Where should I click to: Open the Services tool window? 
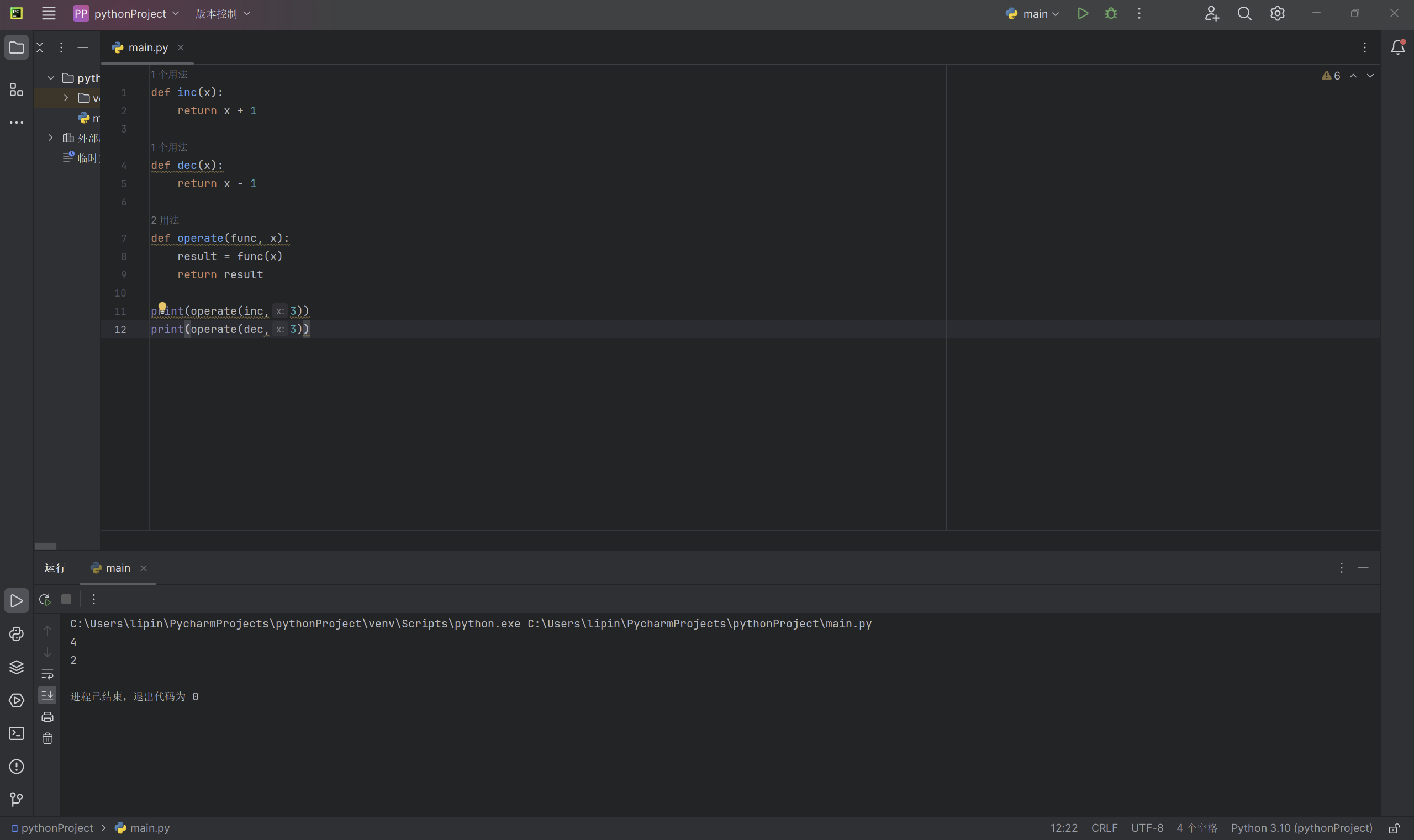tap(17, 700)
